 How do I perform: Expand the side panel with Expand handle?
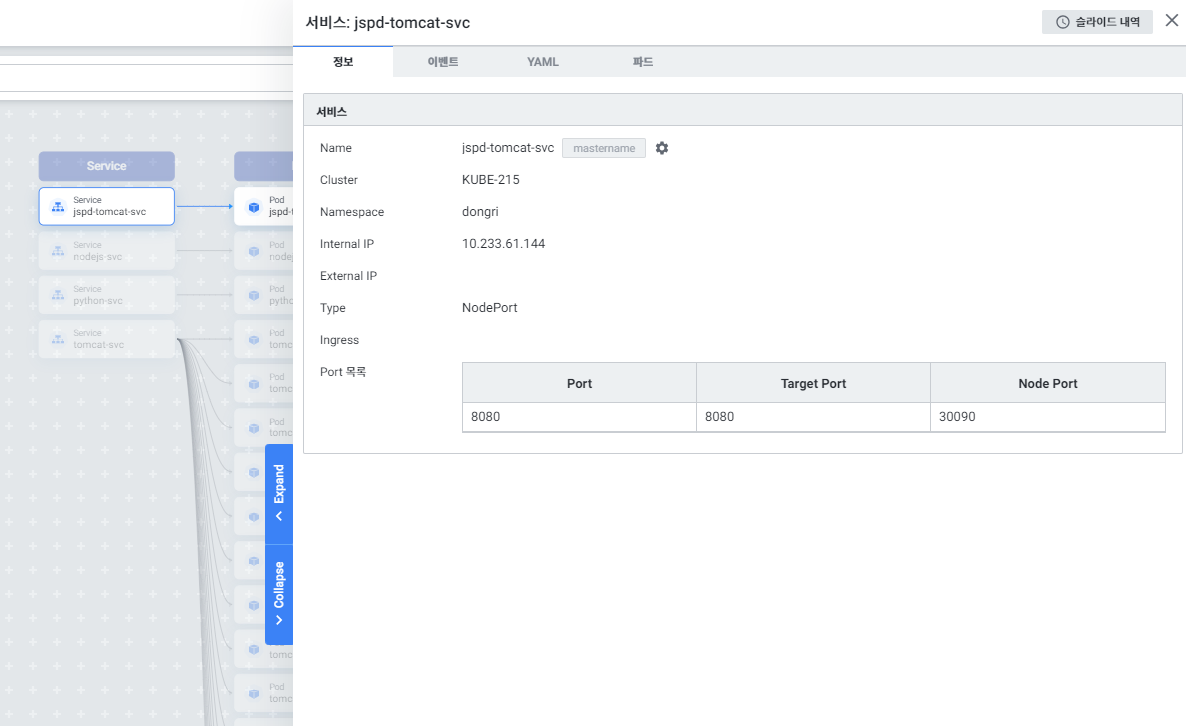coord(279,494)
